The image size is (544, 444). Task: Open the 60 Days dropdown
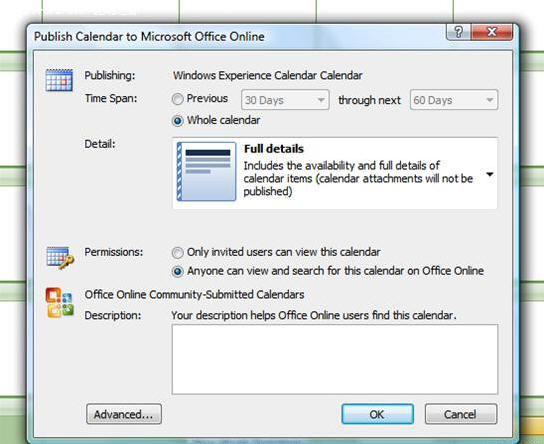coord(454,100)
